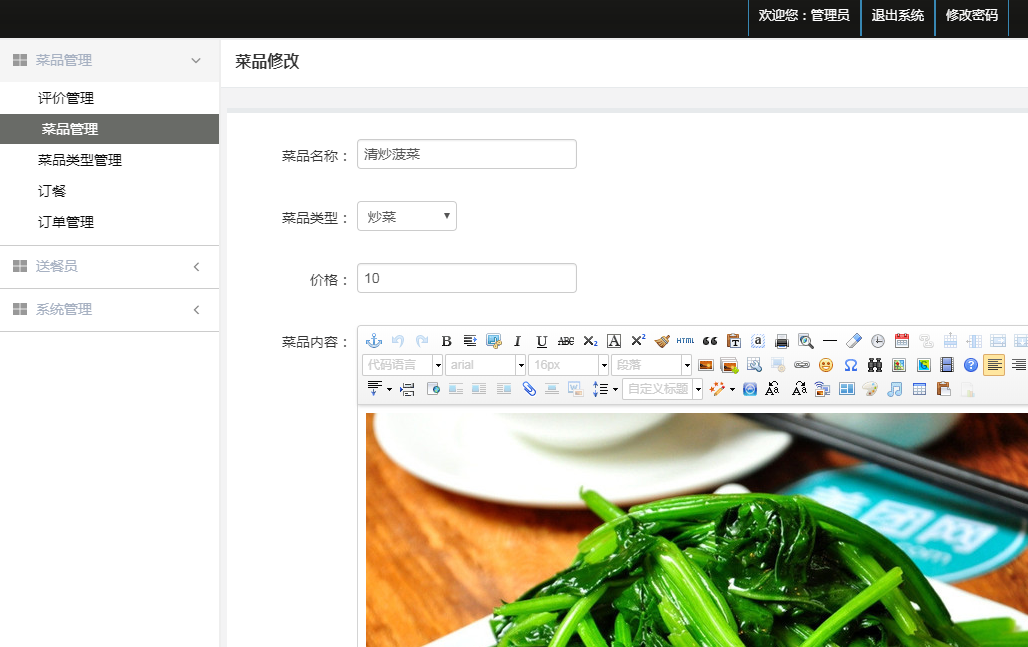Insert a table with the grid icon
1028x647 pixels.
click(919, 389)
